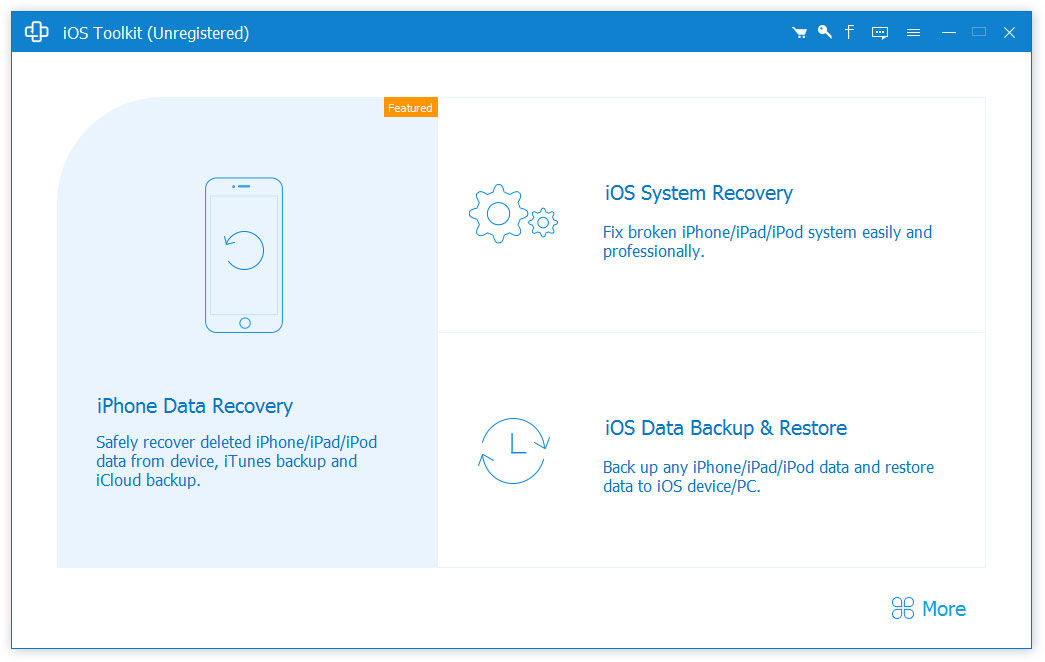Open iPhone Data Recovery title
The width and height of the screenshot is (1045, 662).
195,406
